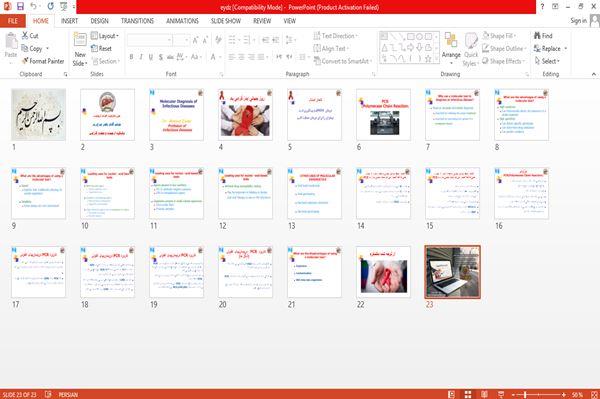Switch to SLIDE SHOW tab
Image resolution: width=600 pixels, height=399 pixels.
226,21
